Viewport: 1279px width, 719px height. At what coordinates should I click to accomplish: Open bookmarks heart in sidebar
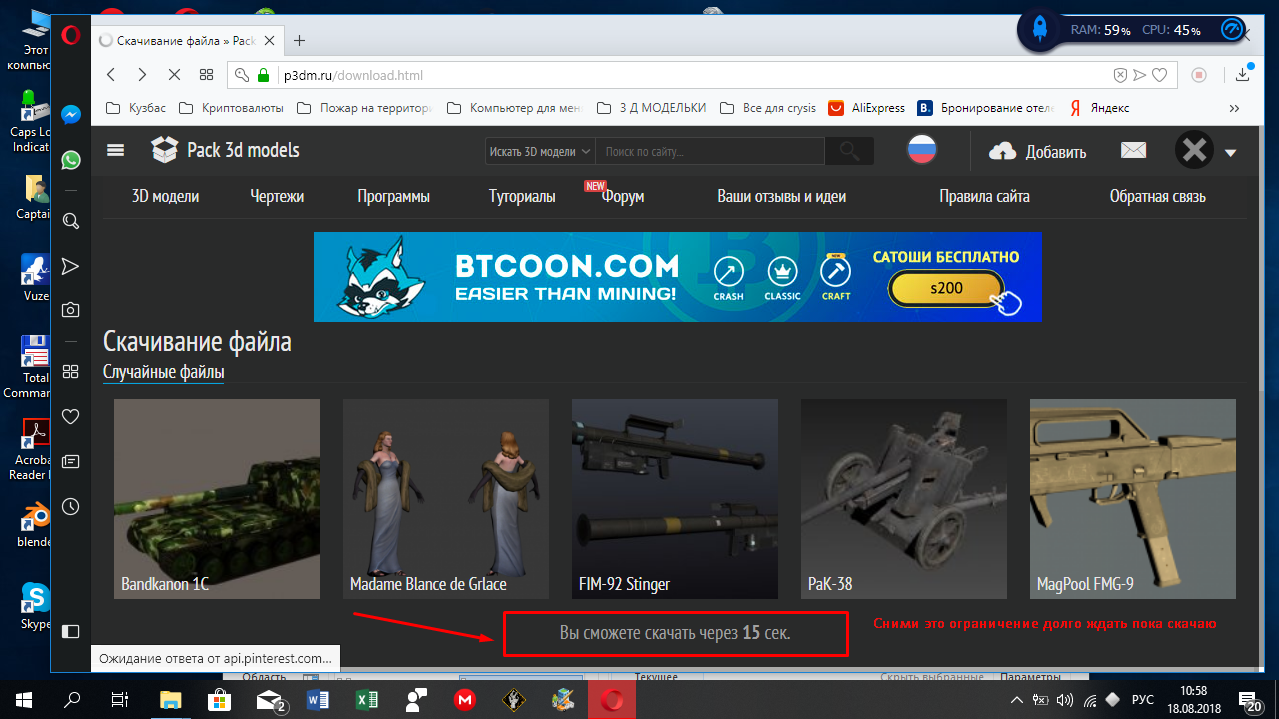(x=70, y=416)
